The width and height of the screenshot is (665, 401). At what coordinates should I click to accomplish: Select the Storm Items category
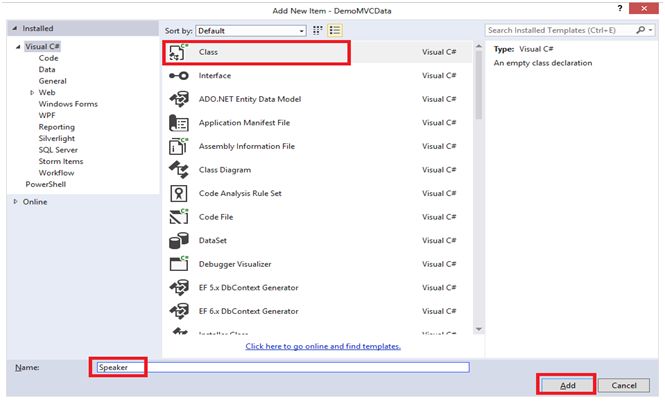61,162
